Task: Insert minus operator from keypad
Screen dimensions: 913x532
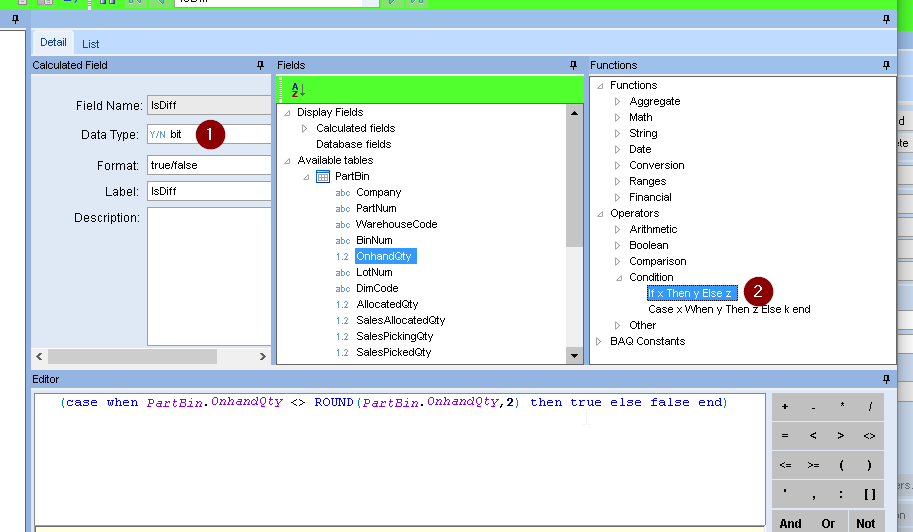Action: pos(813,406)
